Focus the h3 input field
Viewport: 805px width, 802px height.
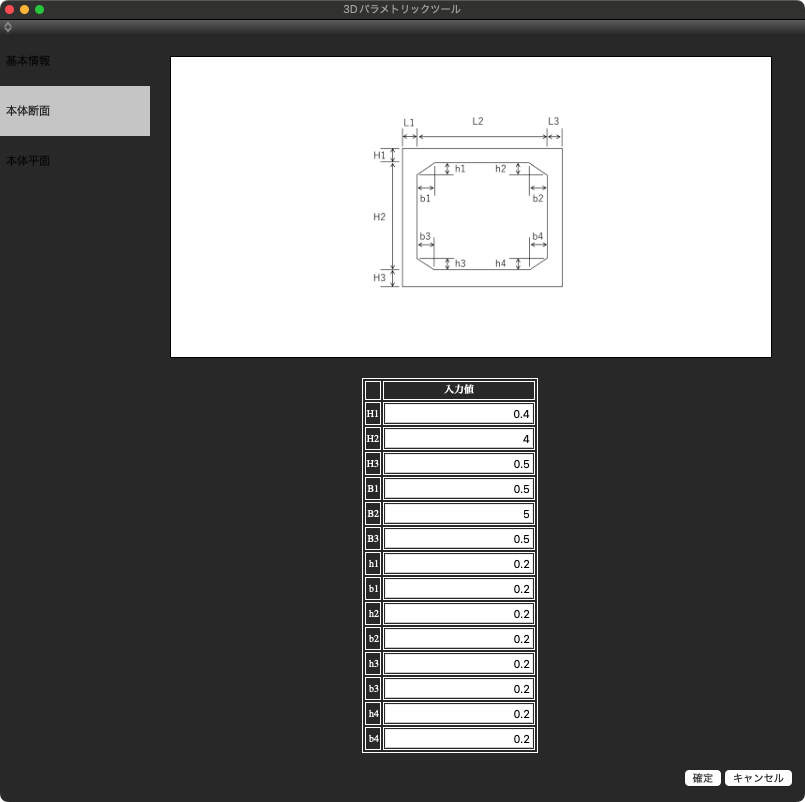click(x=459, y=664)
